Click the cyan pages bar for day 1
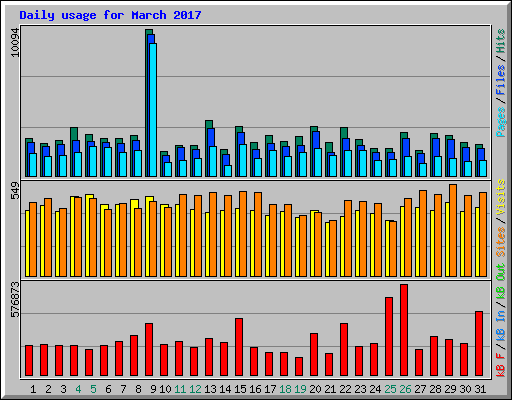Viewport: 512px width, 400px height. [33, 165]
